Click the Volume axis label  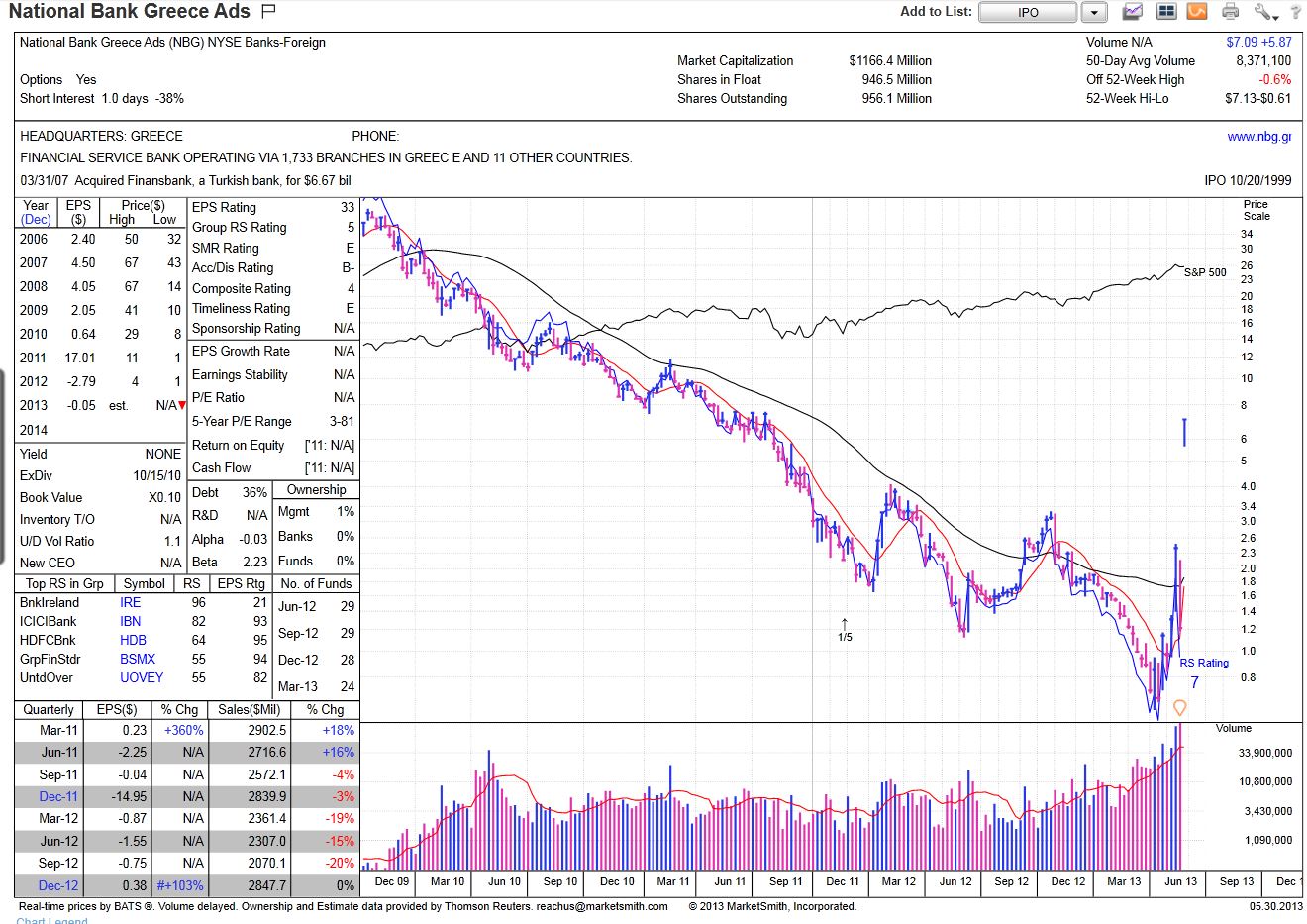pyautogui.click(x=1233, y=728)
